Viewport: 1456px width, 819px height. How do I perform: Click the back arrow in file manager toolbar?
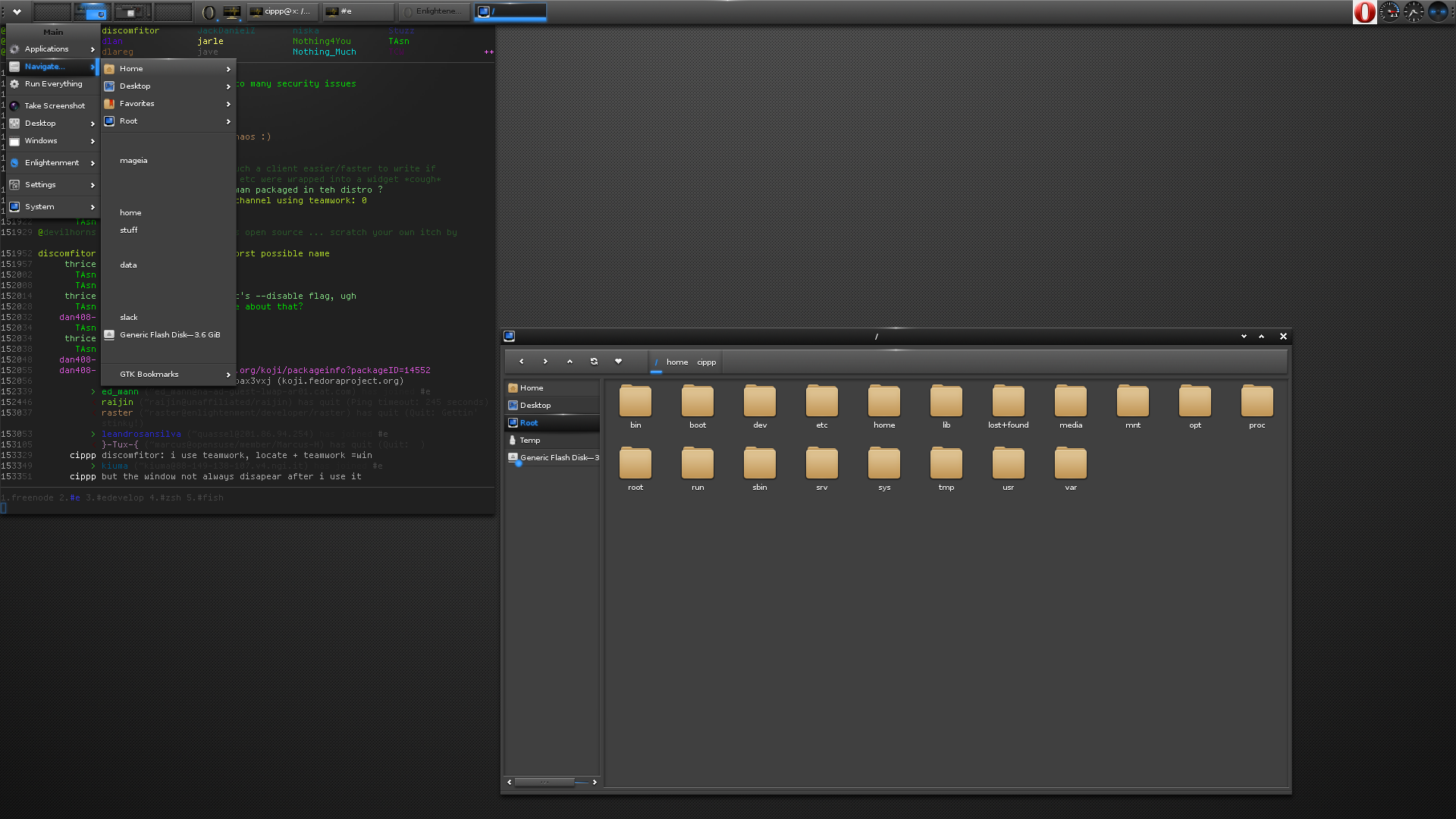coord(521,362)
